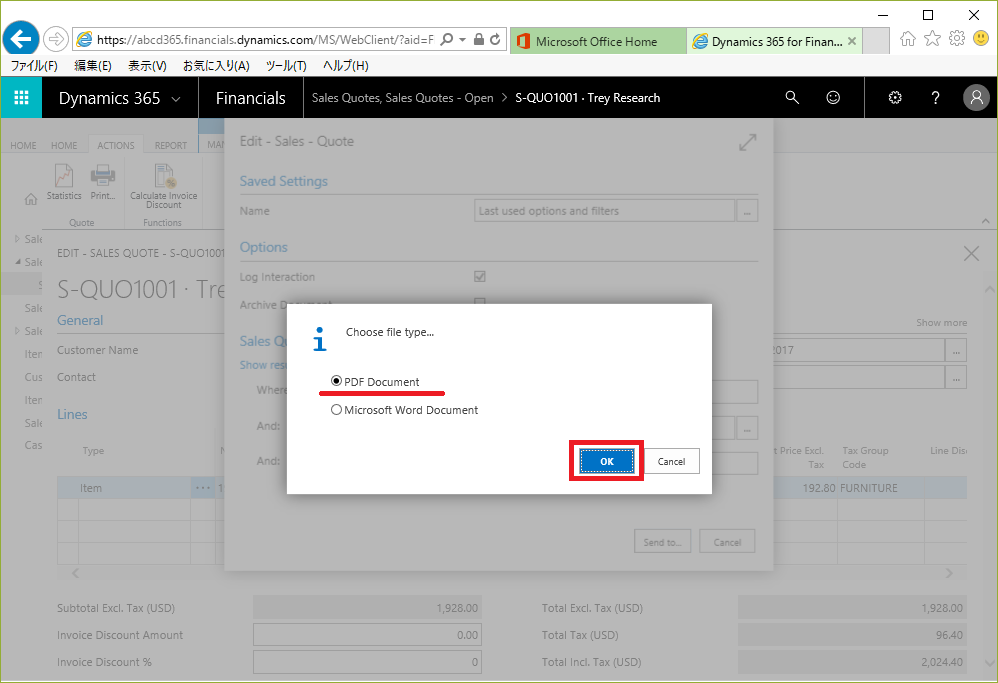
Task: Click the Send to... button
Action: click(x=663, y=542)
